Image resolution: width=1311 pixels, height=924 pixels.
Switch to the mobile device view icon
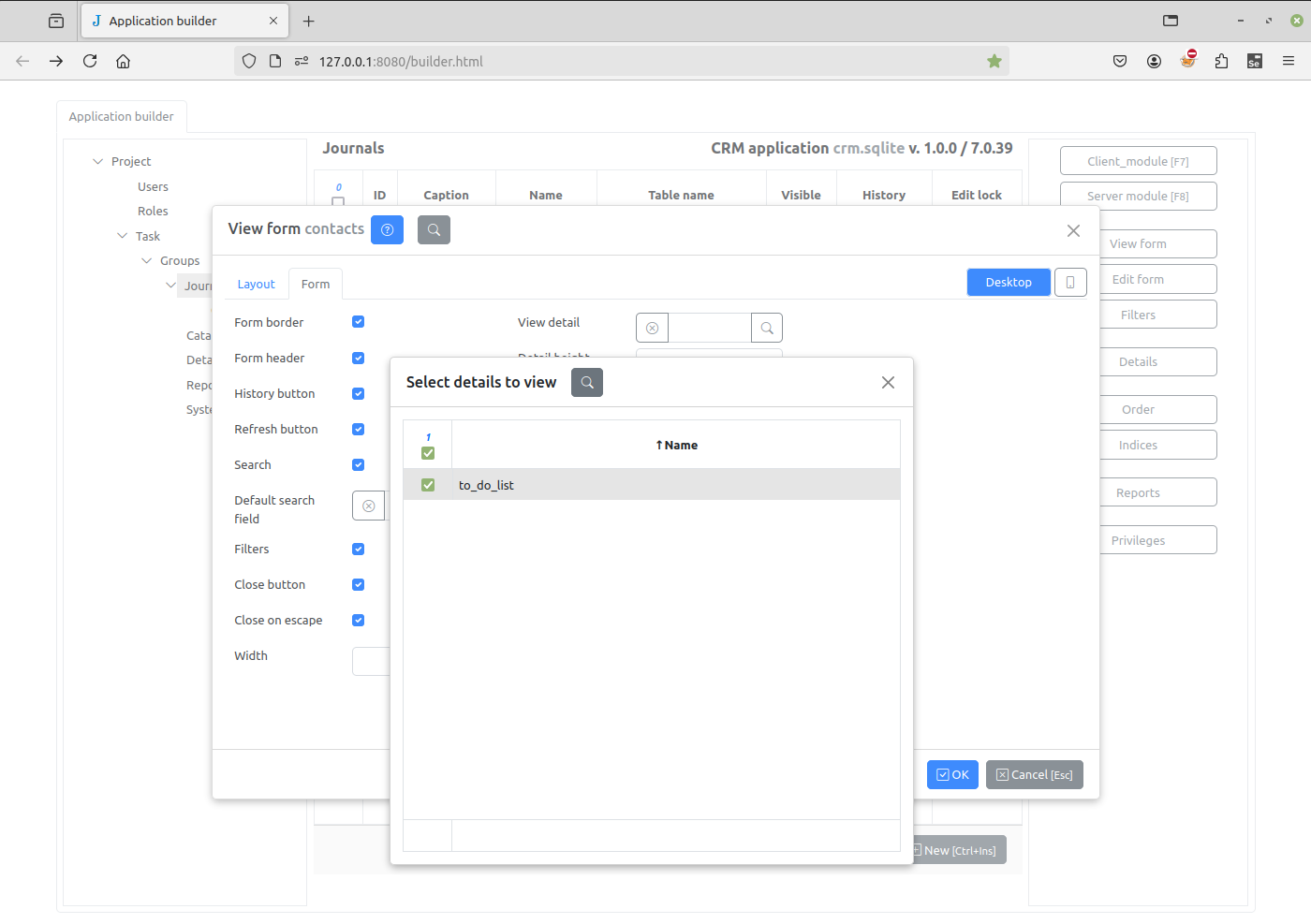(1069, 282)
